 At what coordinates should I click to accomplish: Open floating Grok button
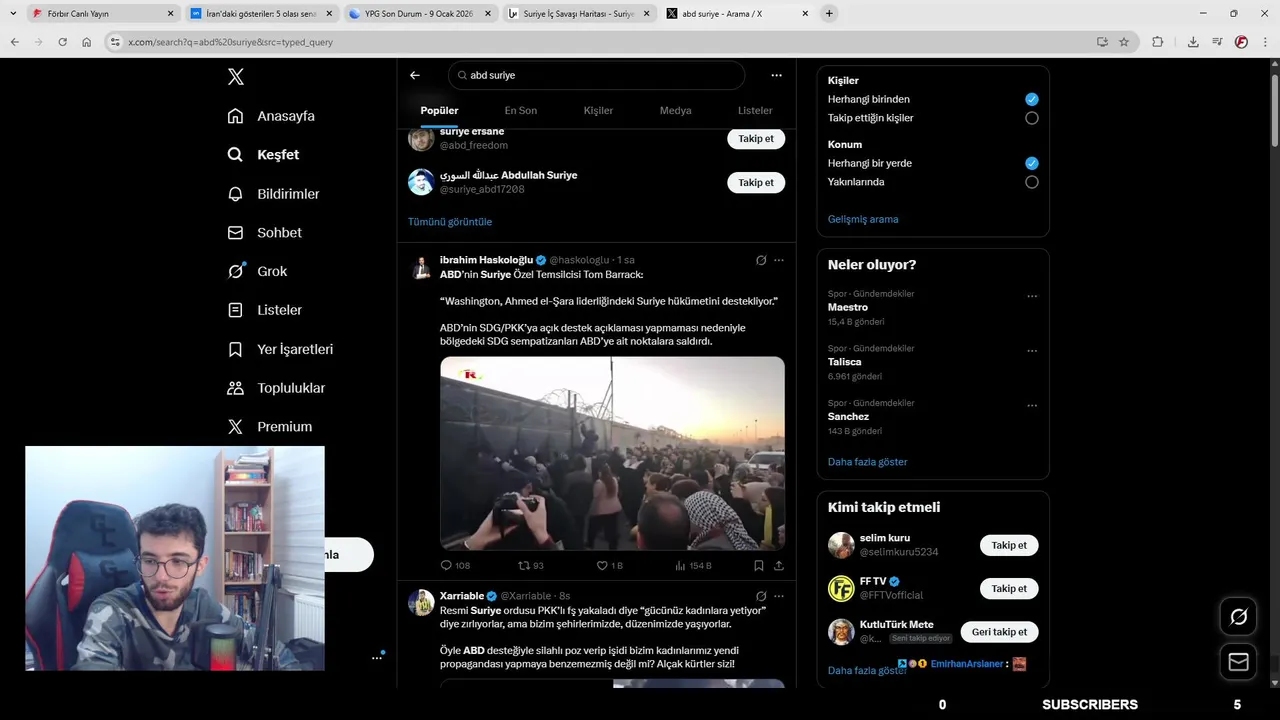1238,617
